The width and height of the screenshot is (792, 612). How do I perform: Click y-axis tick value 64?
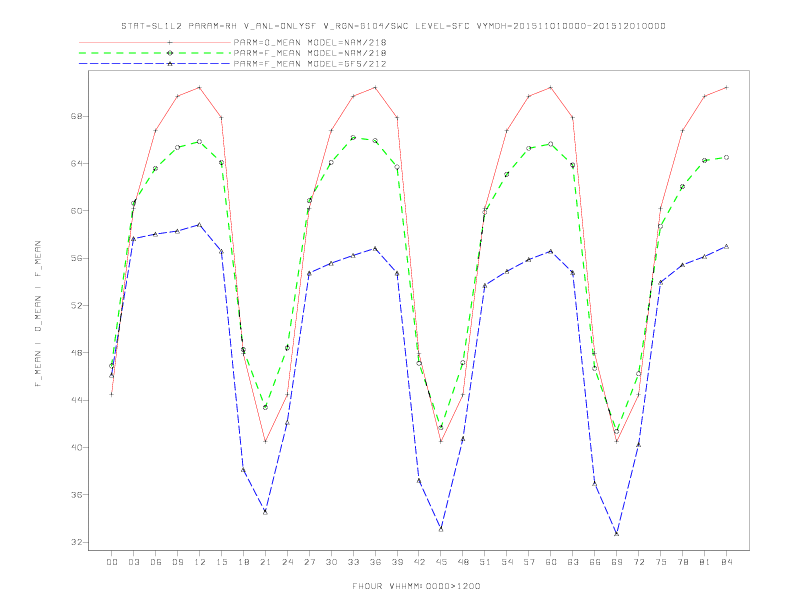click(76, 163)
